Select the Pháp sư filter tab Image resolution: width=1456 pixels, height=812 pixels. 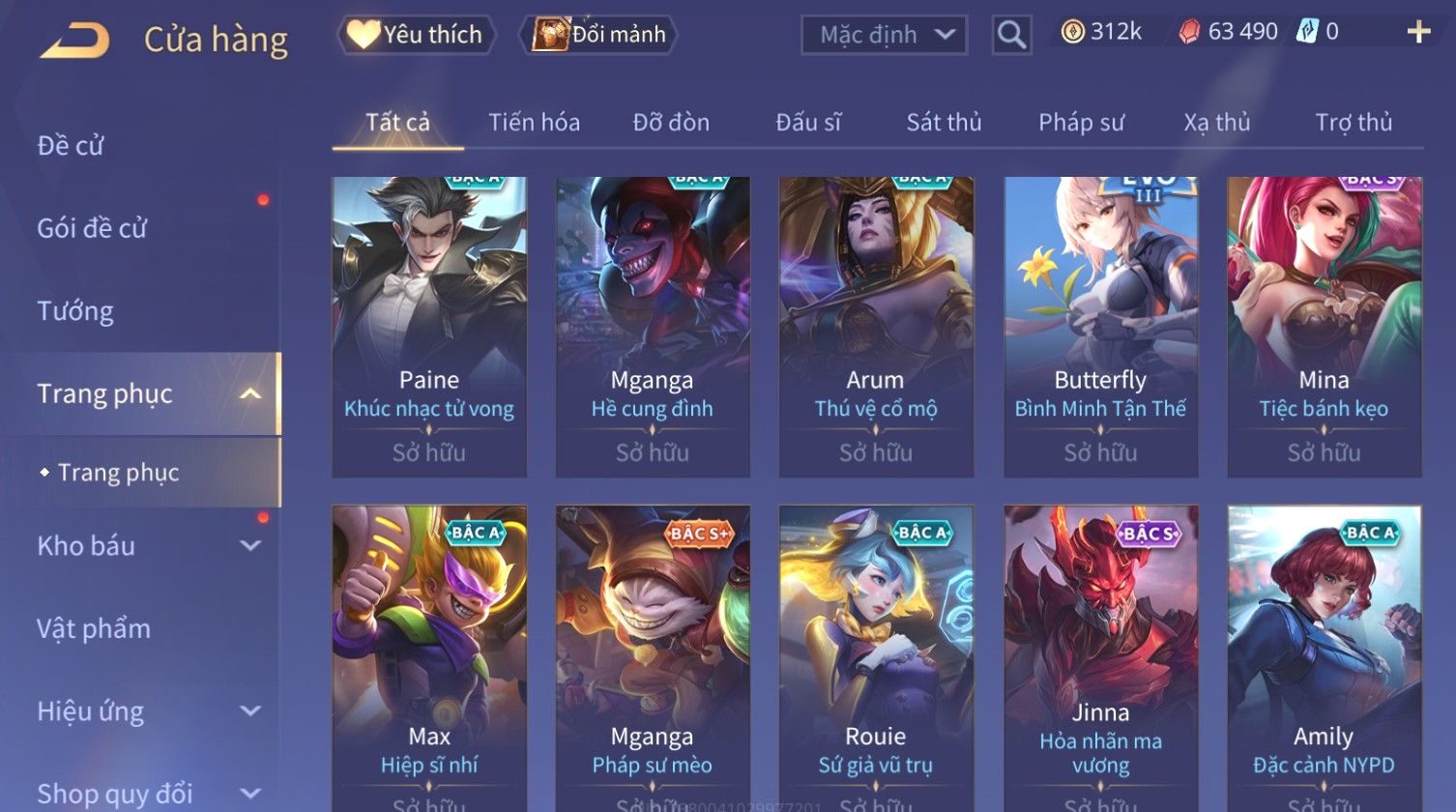click(x=1081, y=123)
